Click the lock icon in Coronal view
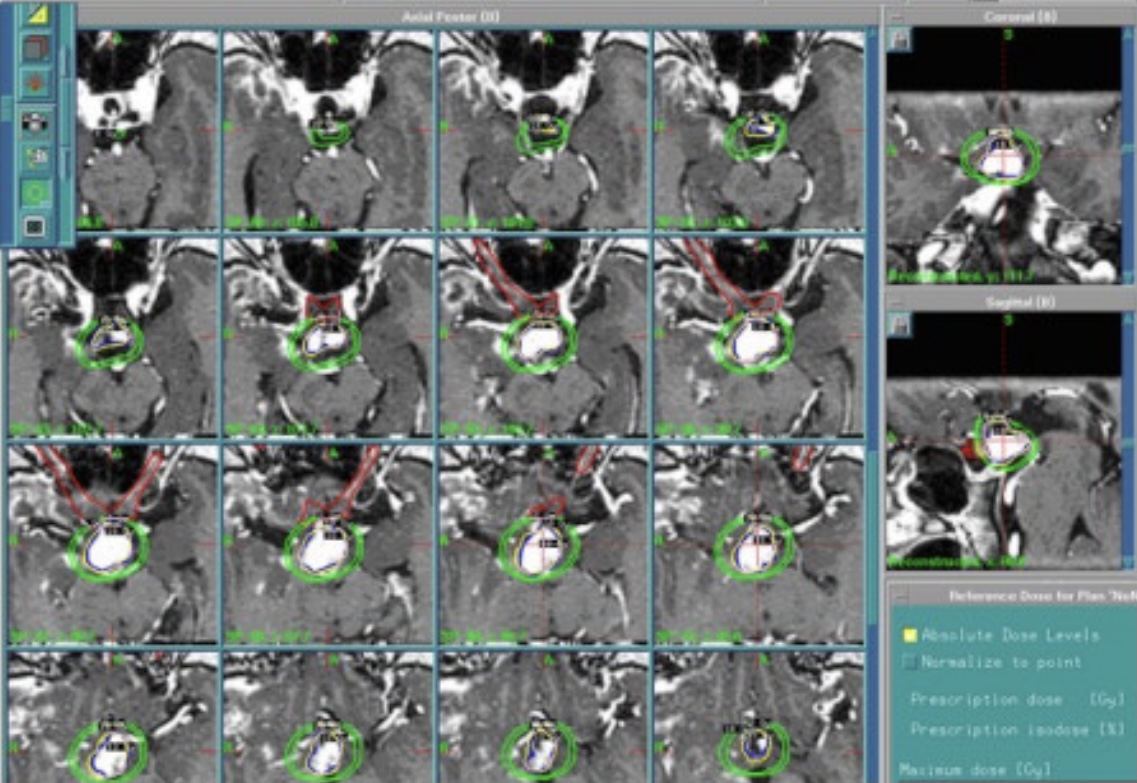Image resolution: width=1137 pixels, height=783 pixels. click(899, 40)
